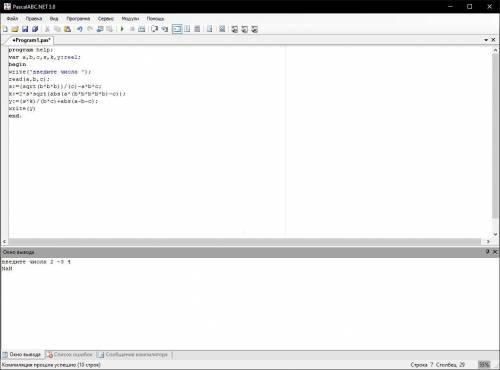Click the editor's vertical scrollbar down arrow
The image size is (500, 370).
pos(495,234)
